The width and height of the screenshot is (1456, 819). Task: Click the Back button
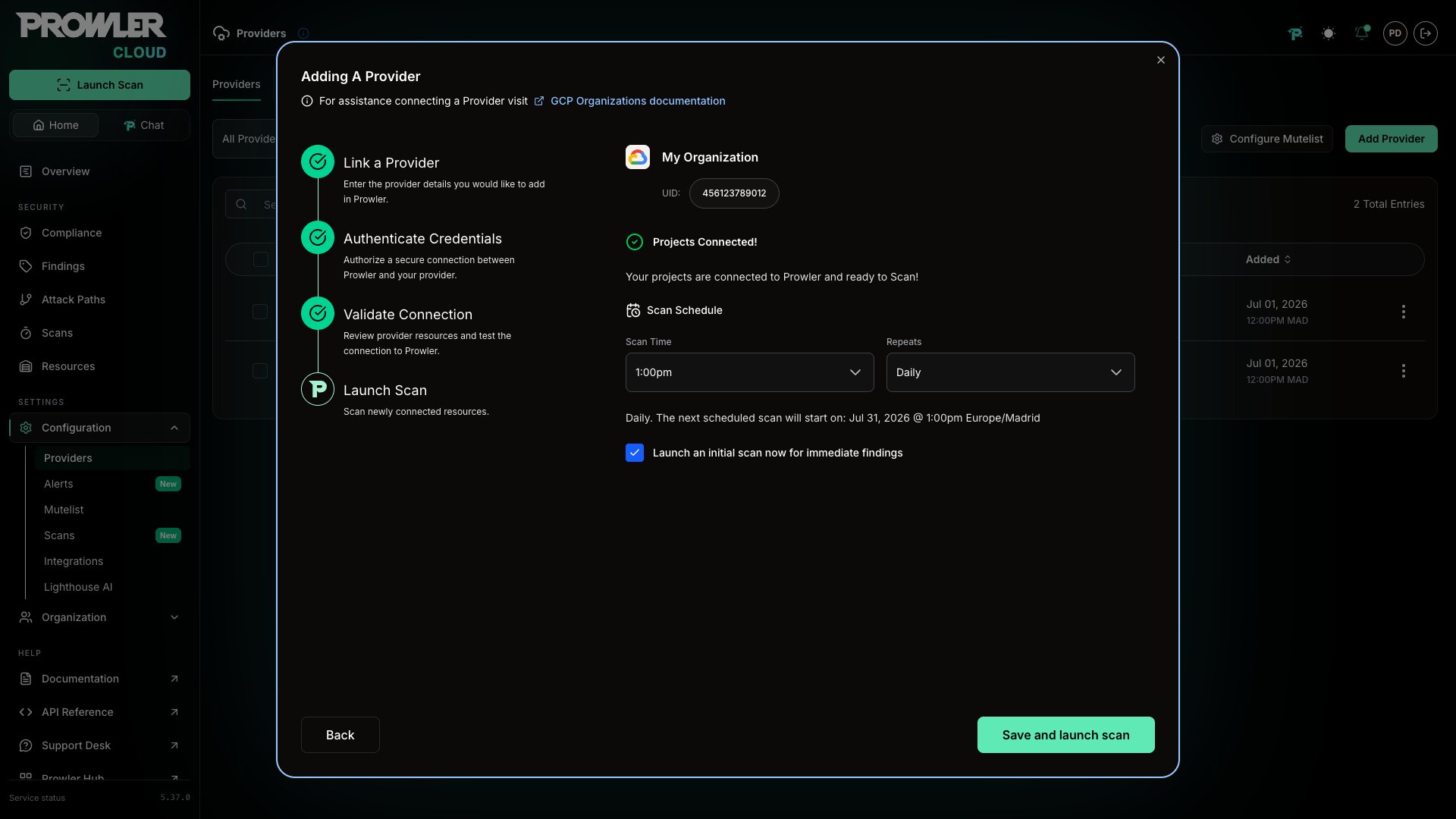[340, 735]
